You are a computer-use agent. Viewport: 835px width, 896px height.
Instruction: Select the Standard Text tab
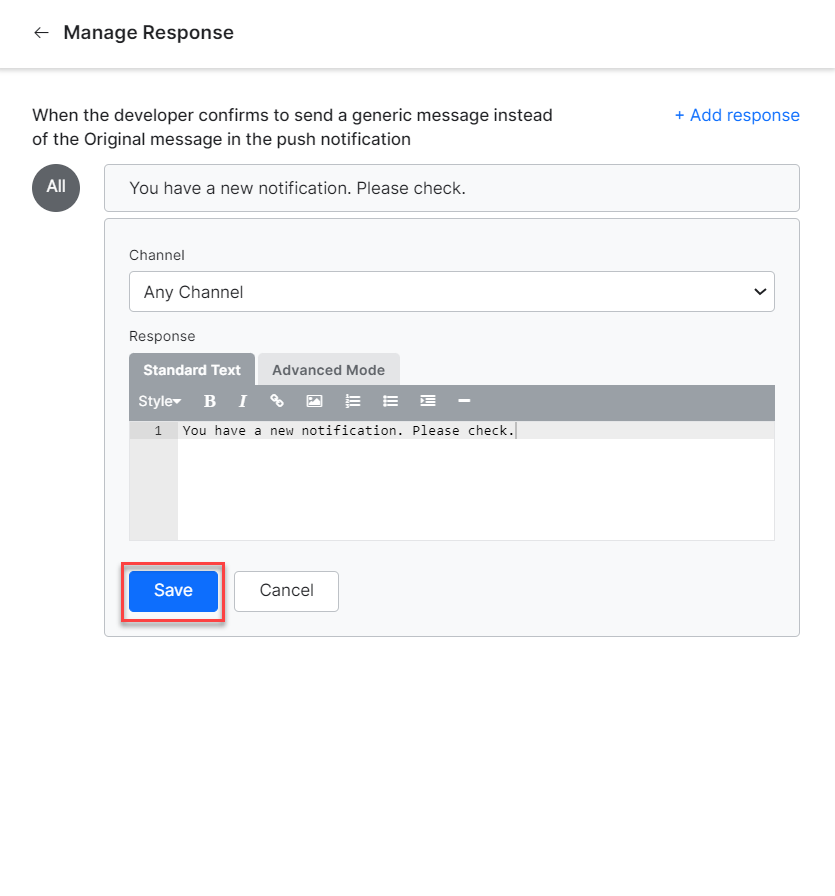[x=192, y=370]
